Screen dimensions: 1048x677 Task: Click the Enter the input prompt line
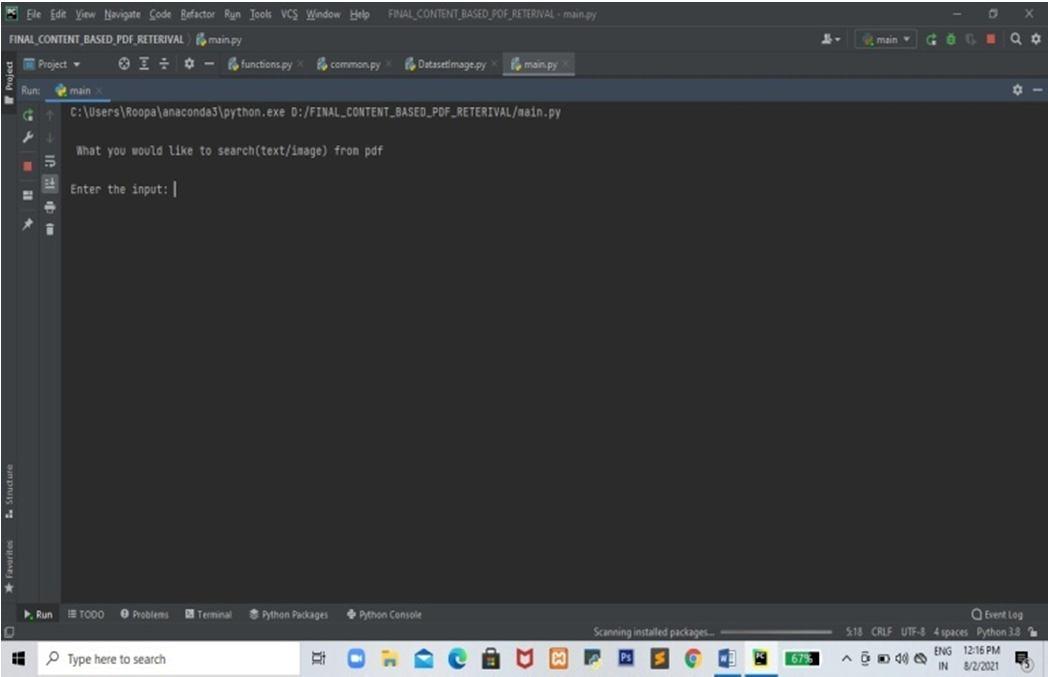coord(119,189)
